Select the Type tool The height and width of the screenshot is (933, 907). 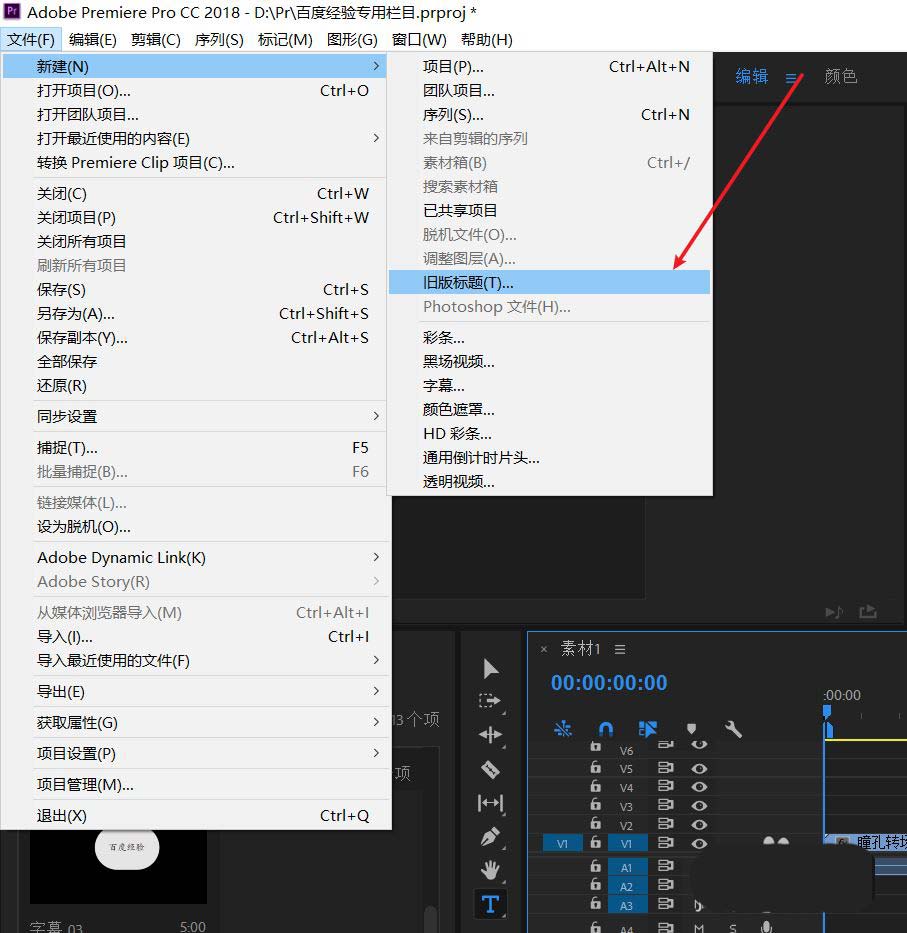pos(490,904)
